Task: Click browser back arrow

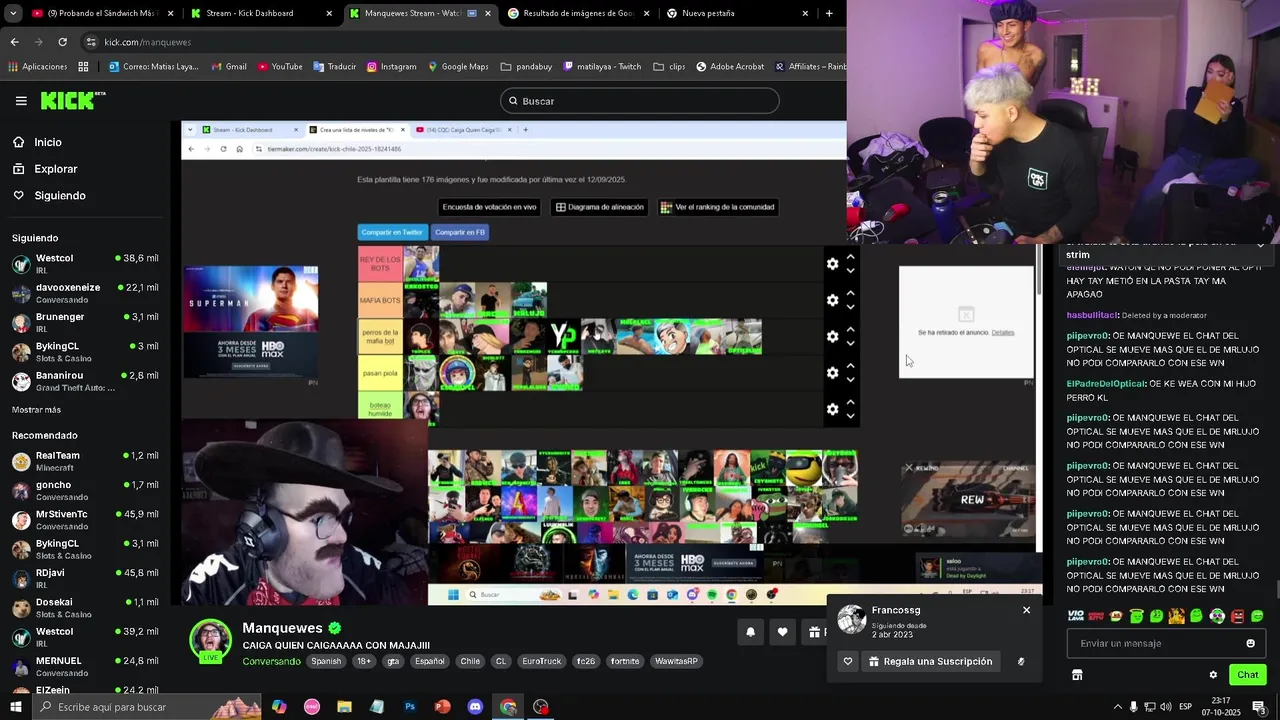Action: [14, 42]
